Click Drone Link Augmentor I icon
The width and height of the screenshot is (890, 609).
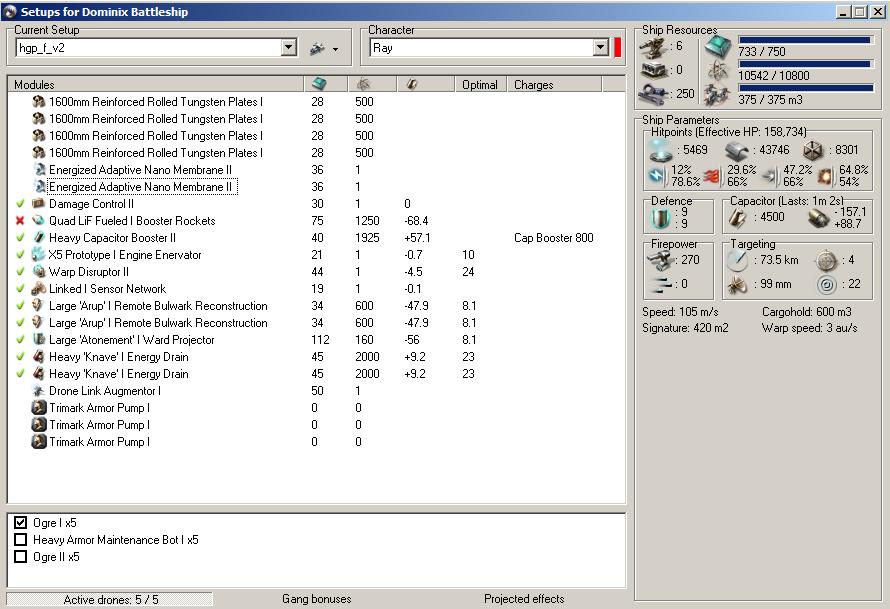(39, 390)
